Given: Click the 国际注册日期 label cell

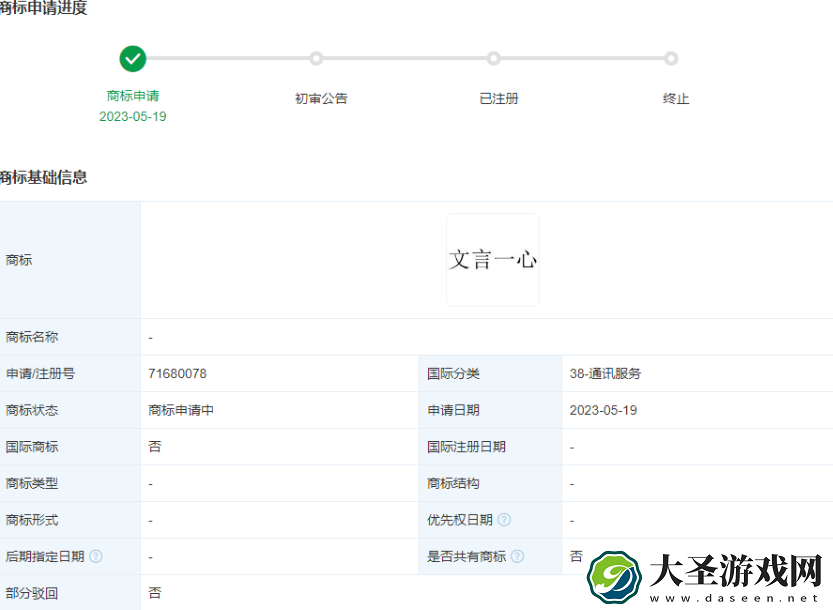Looking at the screenshot, I should tap(490, 447).
